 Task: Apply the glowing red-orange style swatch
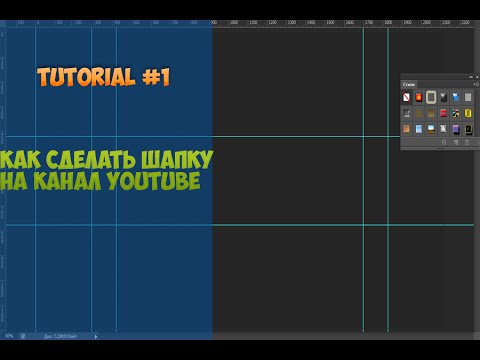click(419, 97)
